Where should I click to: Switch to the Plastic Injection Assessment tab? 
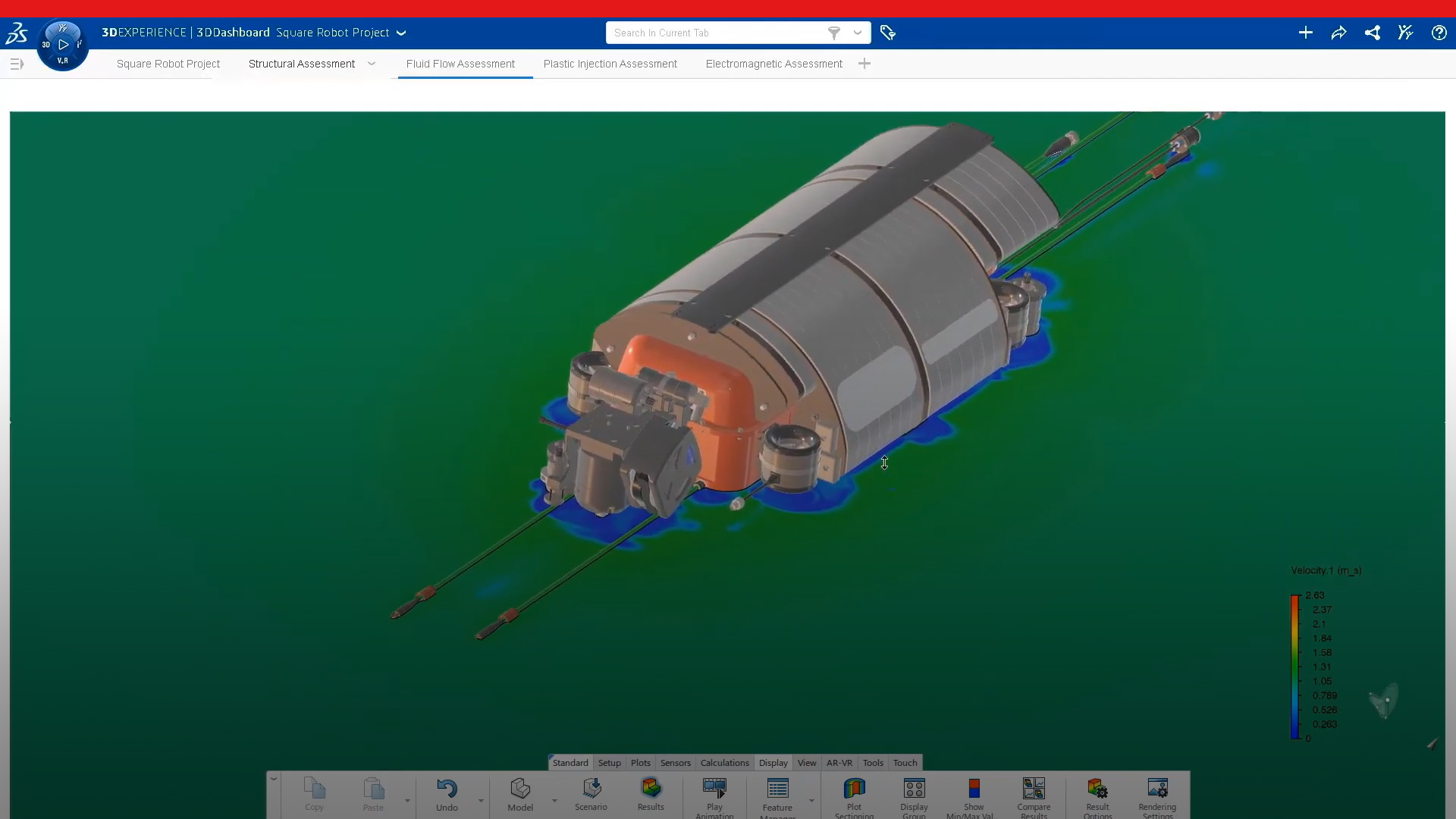[610, 64]
